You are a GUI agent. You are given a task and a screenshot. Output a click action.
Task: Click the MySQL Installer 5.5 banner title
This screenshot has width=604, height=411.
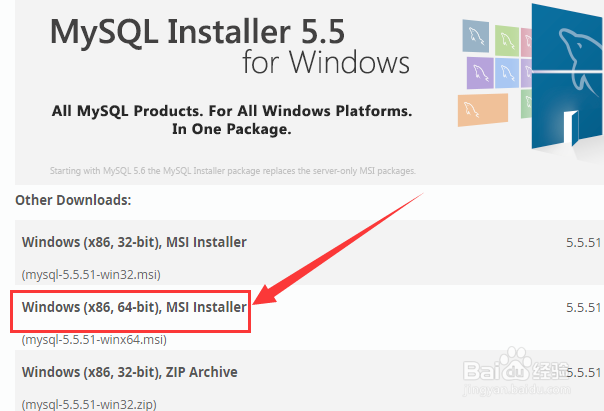[197, 32]
